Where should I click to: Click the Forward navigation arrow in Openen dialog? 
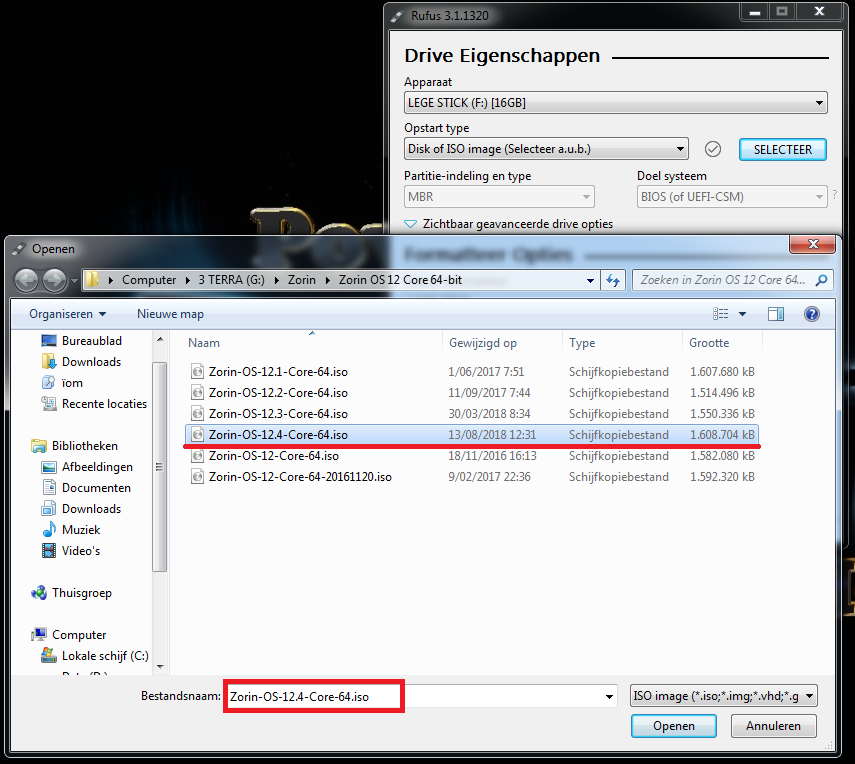click(x=55, y=280)
